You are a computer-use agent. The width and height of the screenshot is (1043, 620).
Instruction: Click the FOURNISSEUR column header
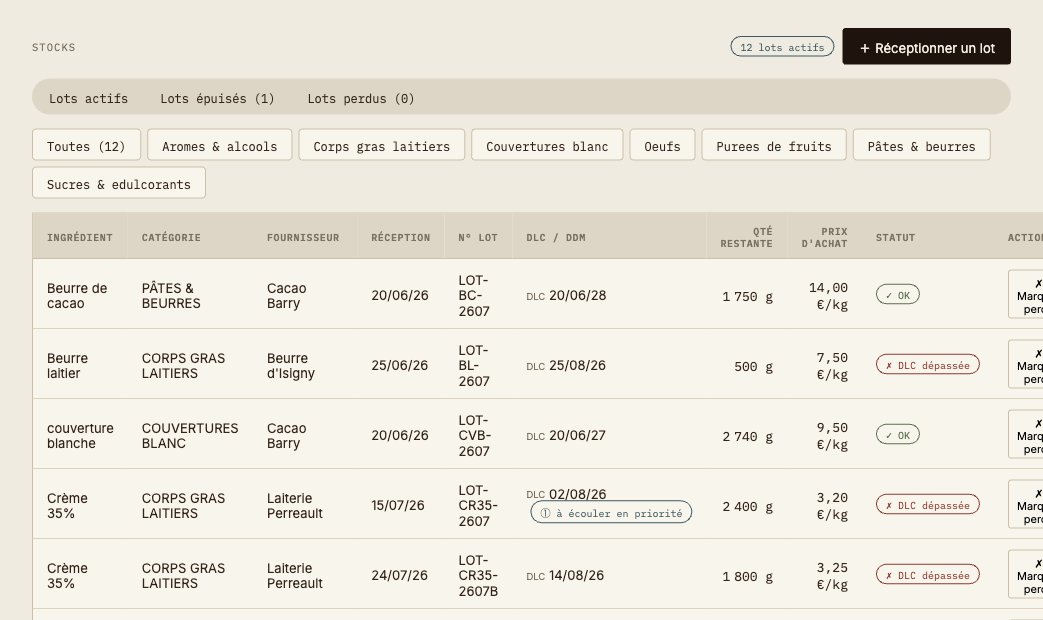point(303,237)
